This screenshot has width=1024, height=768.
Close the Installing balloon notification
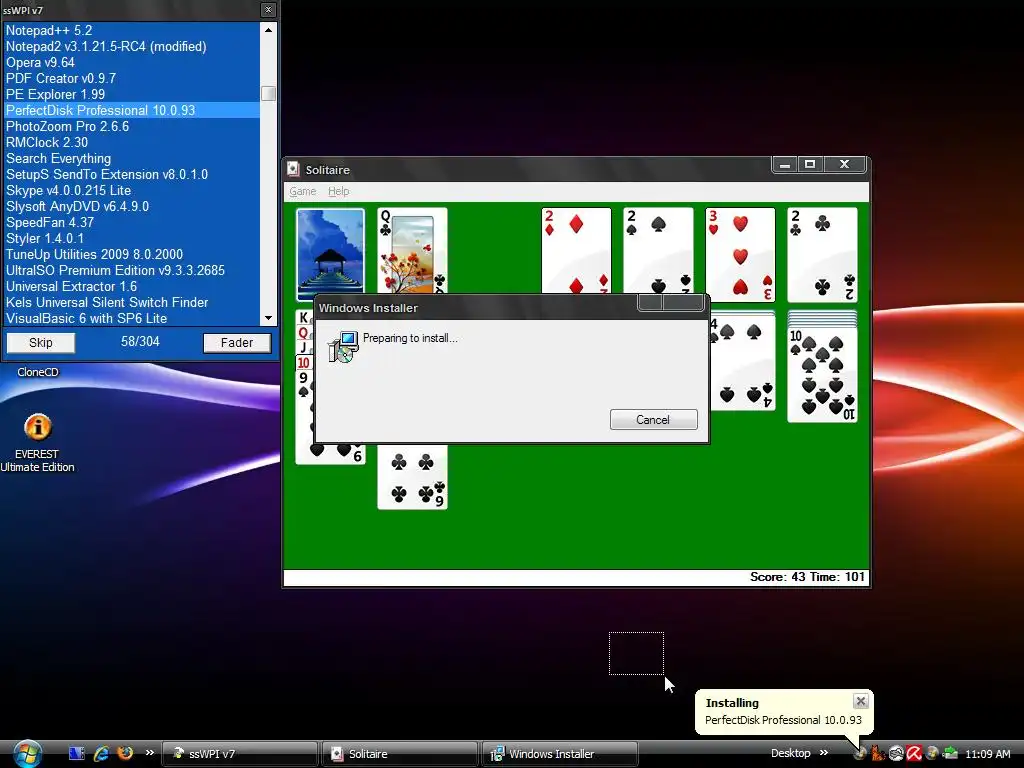point(861,701)
